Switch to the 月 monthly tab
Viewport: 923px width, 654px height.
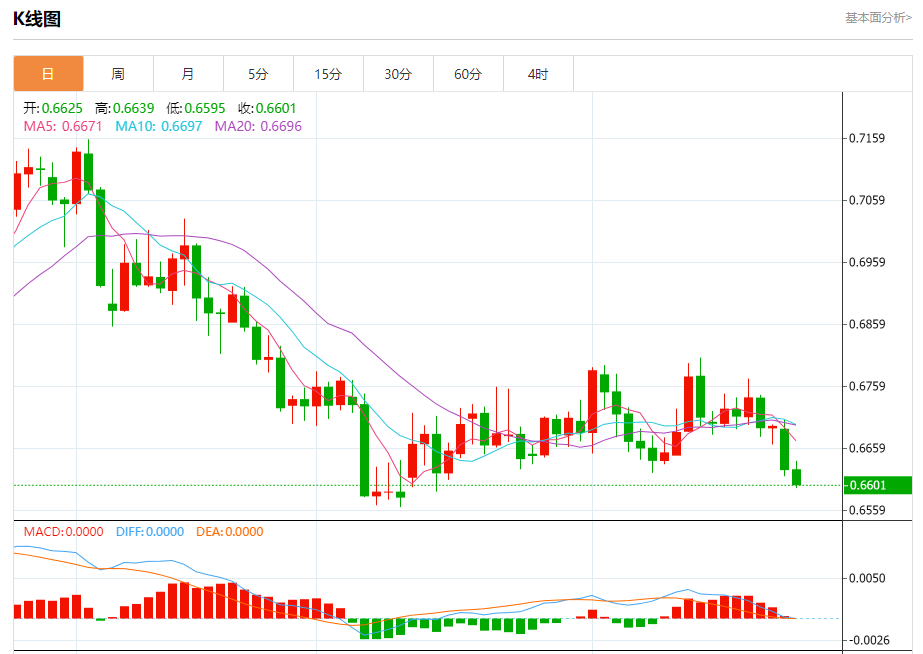point(188,74)
